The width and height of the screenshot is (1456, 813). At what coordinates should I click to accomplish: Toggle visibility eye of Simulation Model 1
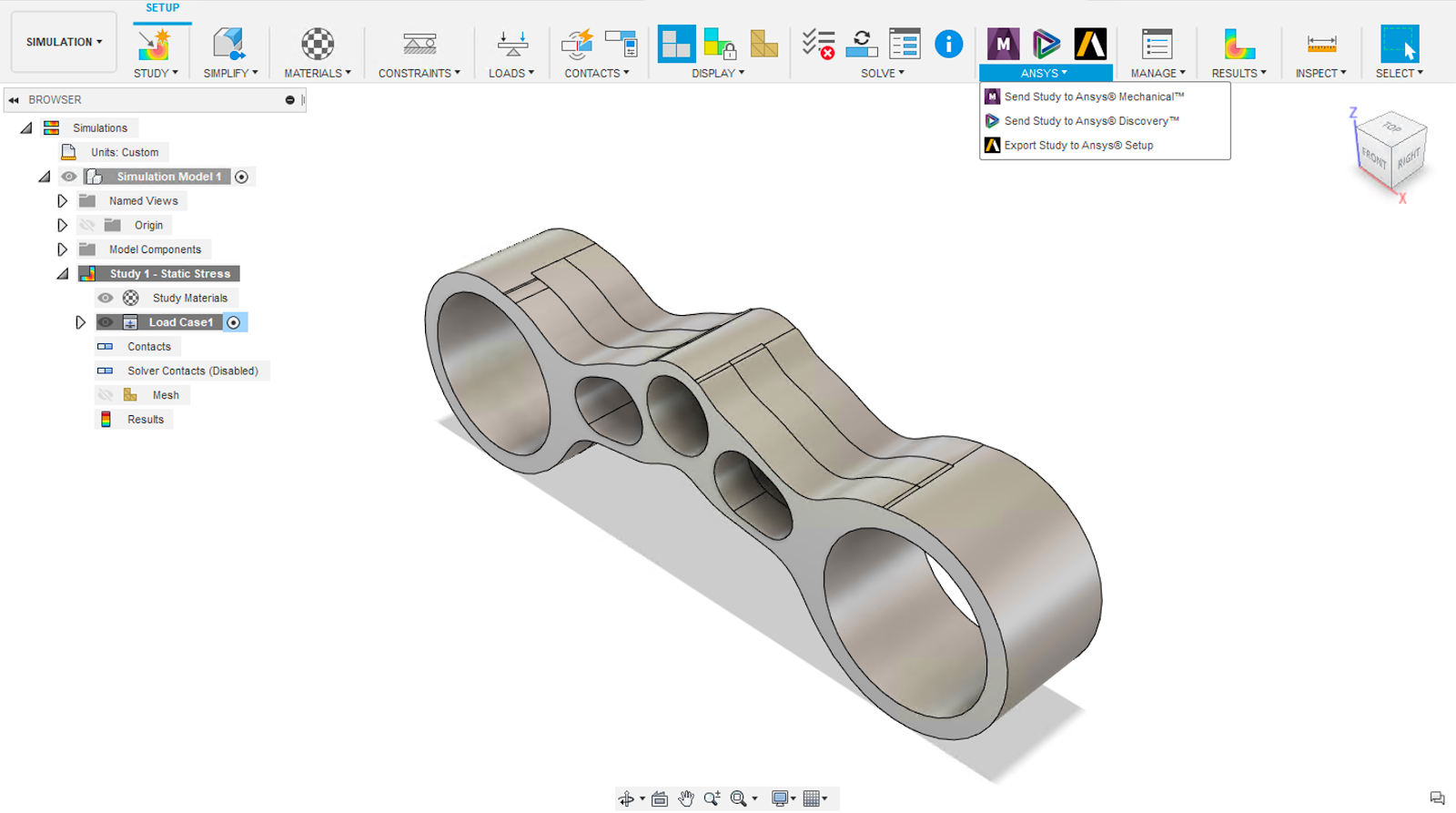(69, 177)
